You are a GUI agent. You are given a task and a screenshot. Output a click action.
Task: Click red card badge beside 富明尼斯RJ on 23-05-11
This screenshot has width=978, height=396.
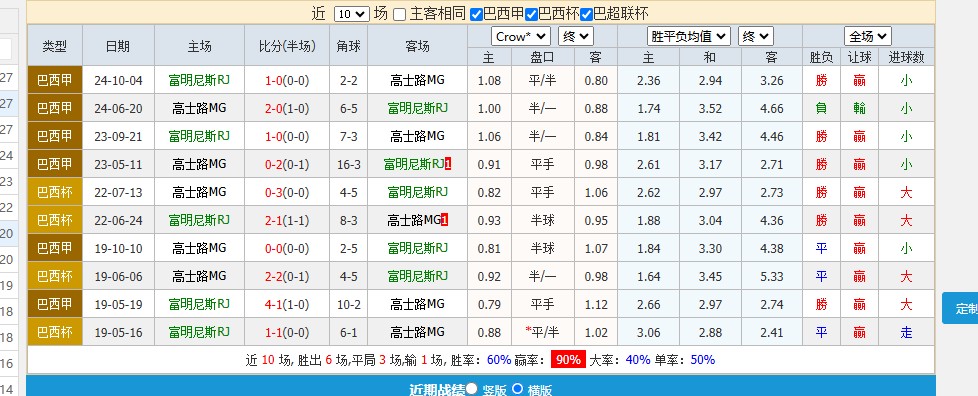point(448,165)
